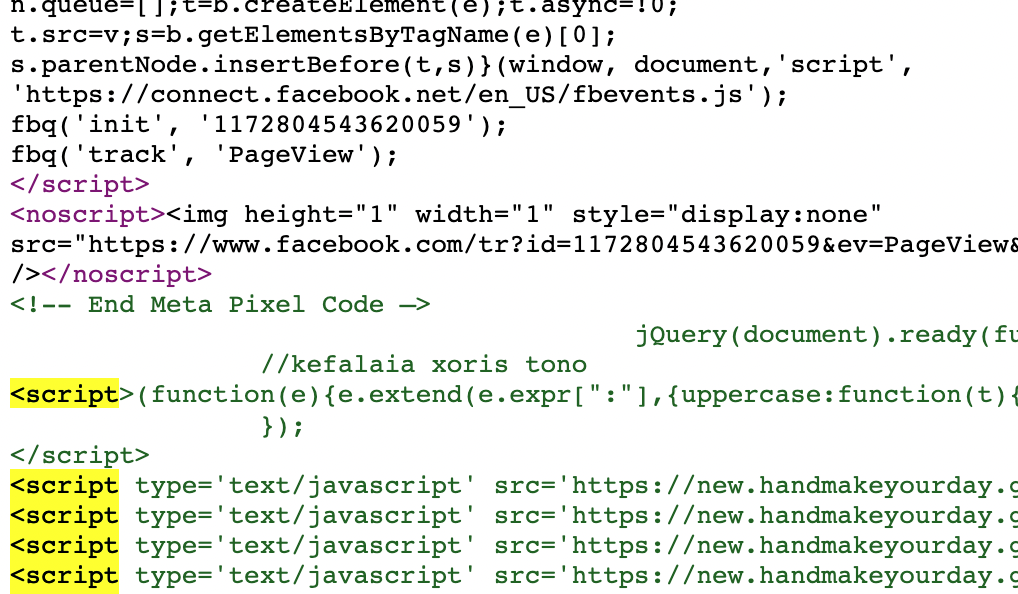1018x594 pixels.
Task: Click the 'End Meta Pixel Code' comment
Action: pyautogui.click(x=220, y=304)
